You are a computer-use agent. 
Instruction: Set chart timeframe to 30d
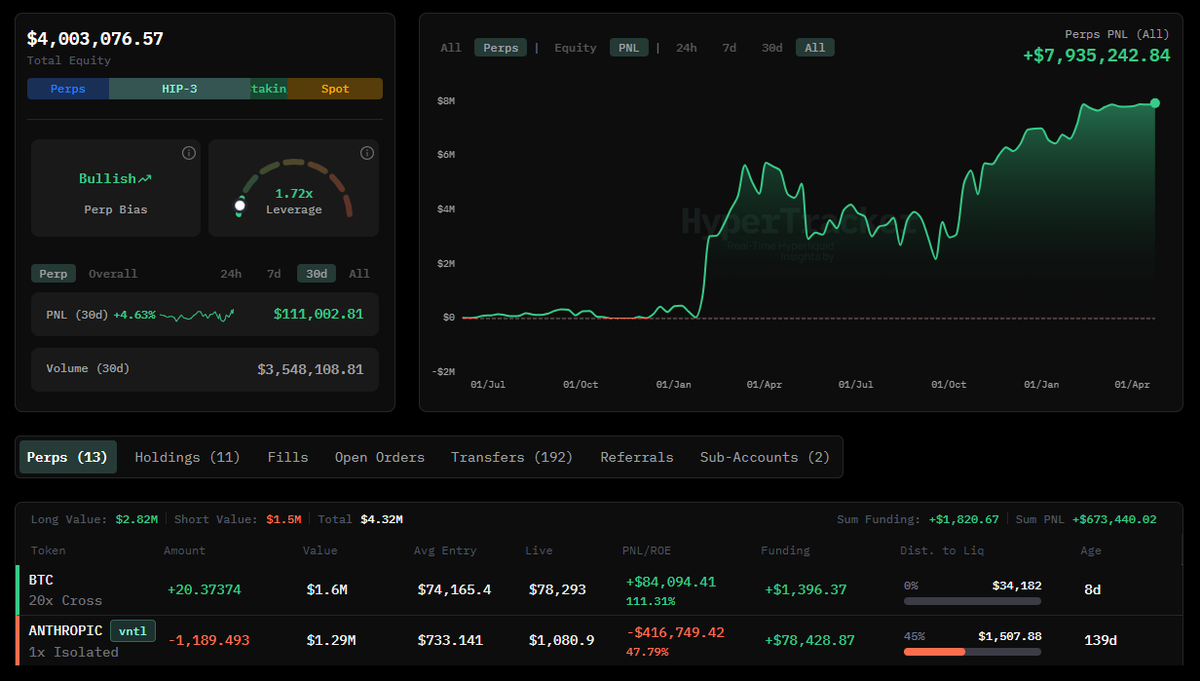coord(772,47)
